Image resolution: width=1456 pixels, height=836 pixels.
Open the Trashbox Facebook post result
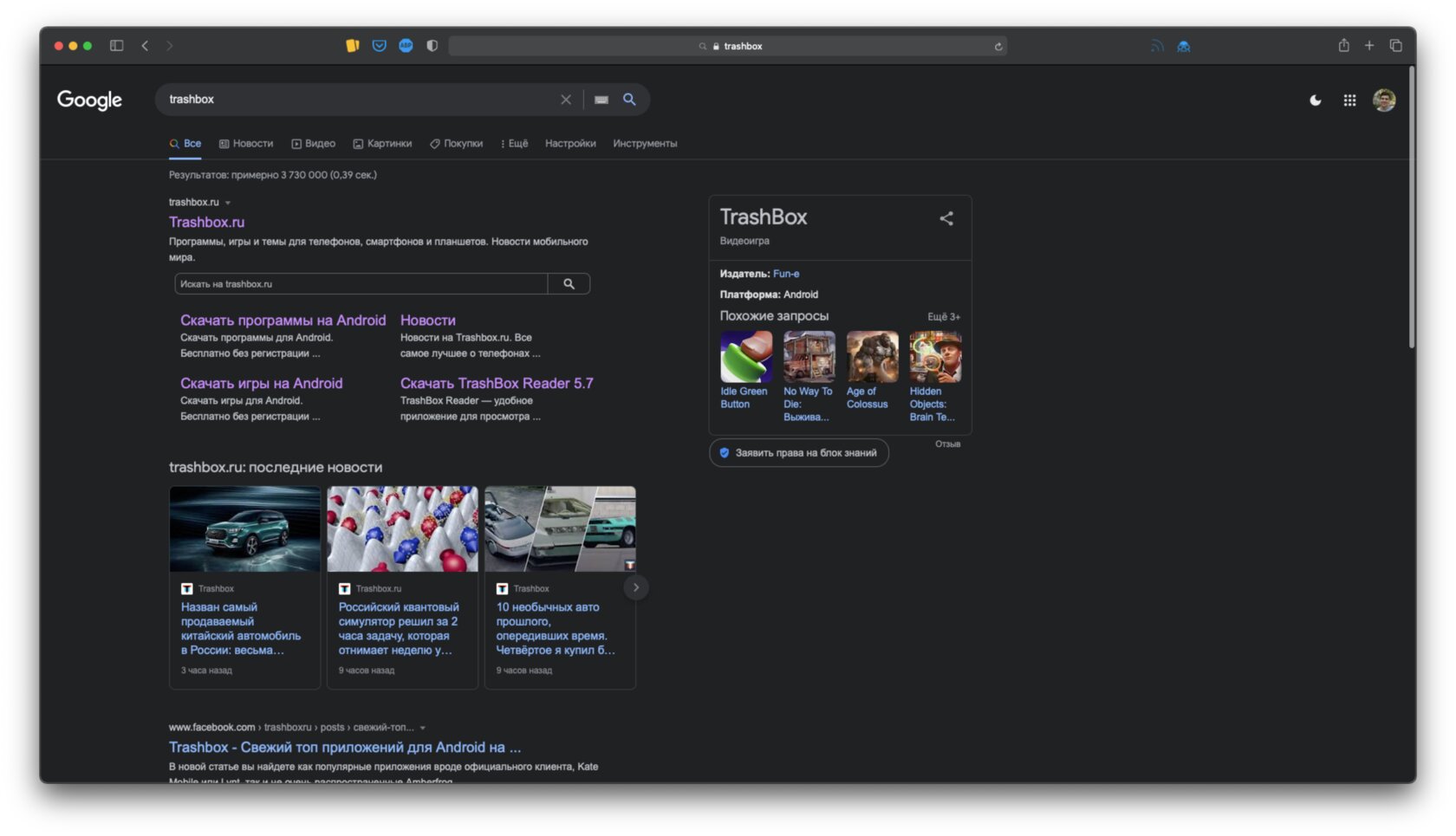point(345,748)
